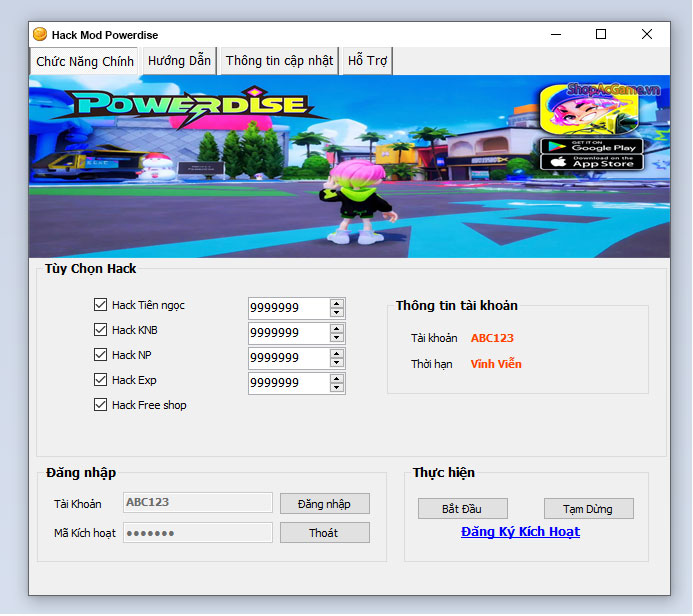Select the Chức Năng Chính tab
Screen dimensions: 693x616
(x=85, y=61)
